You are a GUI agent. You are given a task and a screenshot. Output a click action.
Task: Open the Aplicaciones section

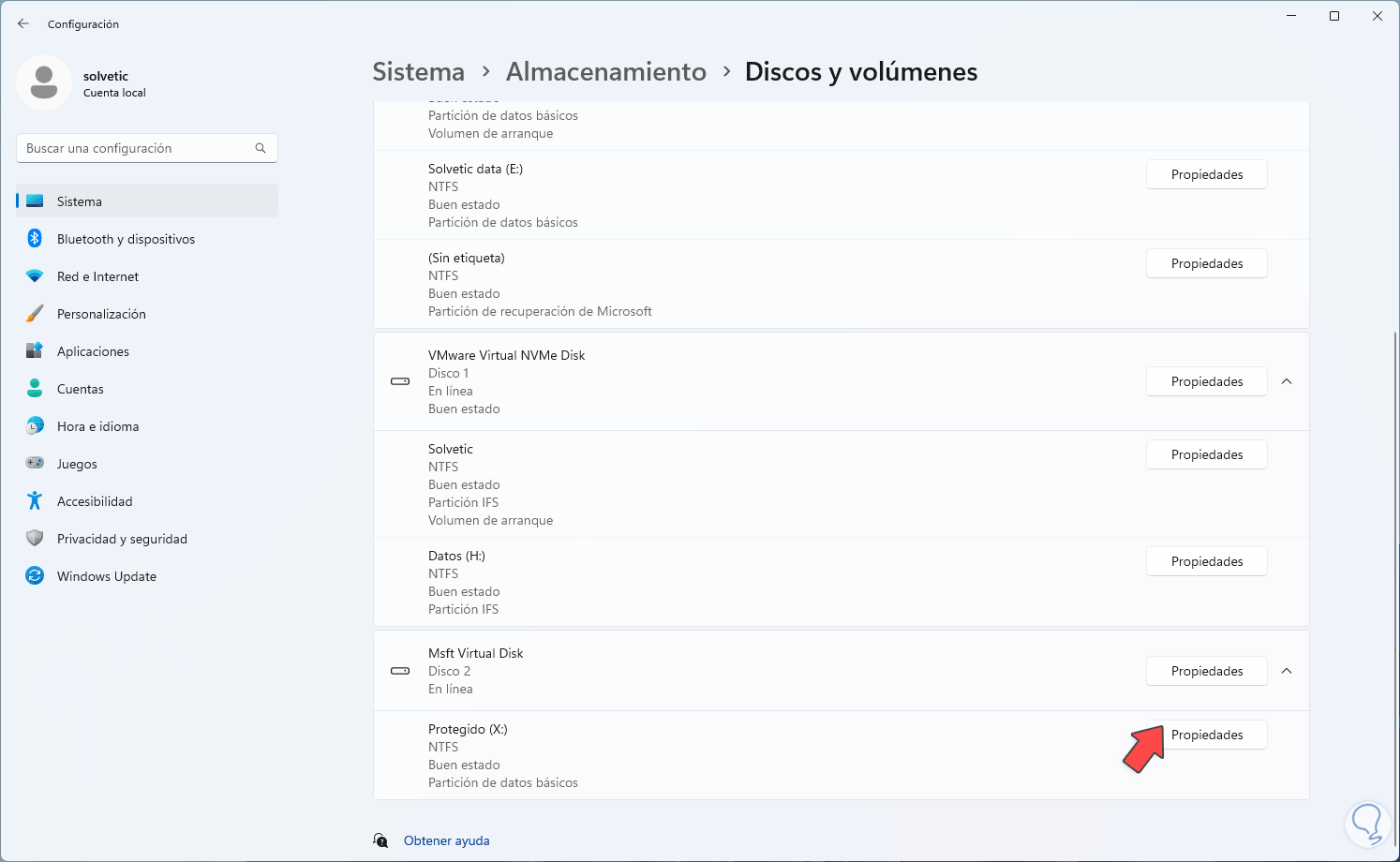[93, 351]
